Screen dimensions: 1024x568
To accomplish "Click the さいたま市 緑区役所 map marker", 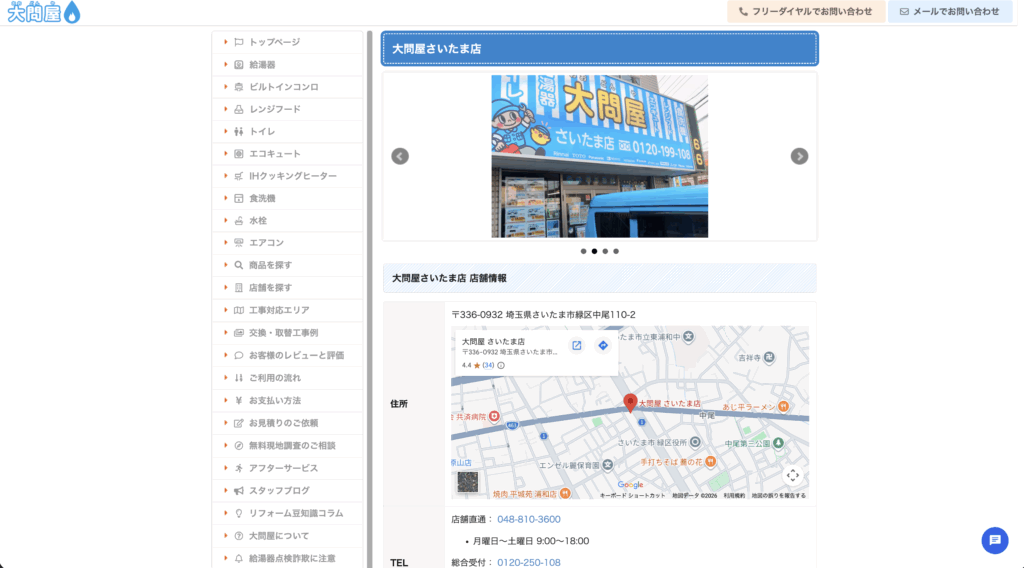I will pos(695,442).
